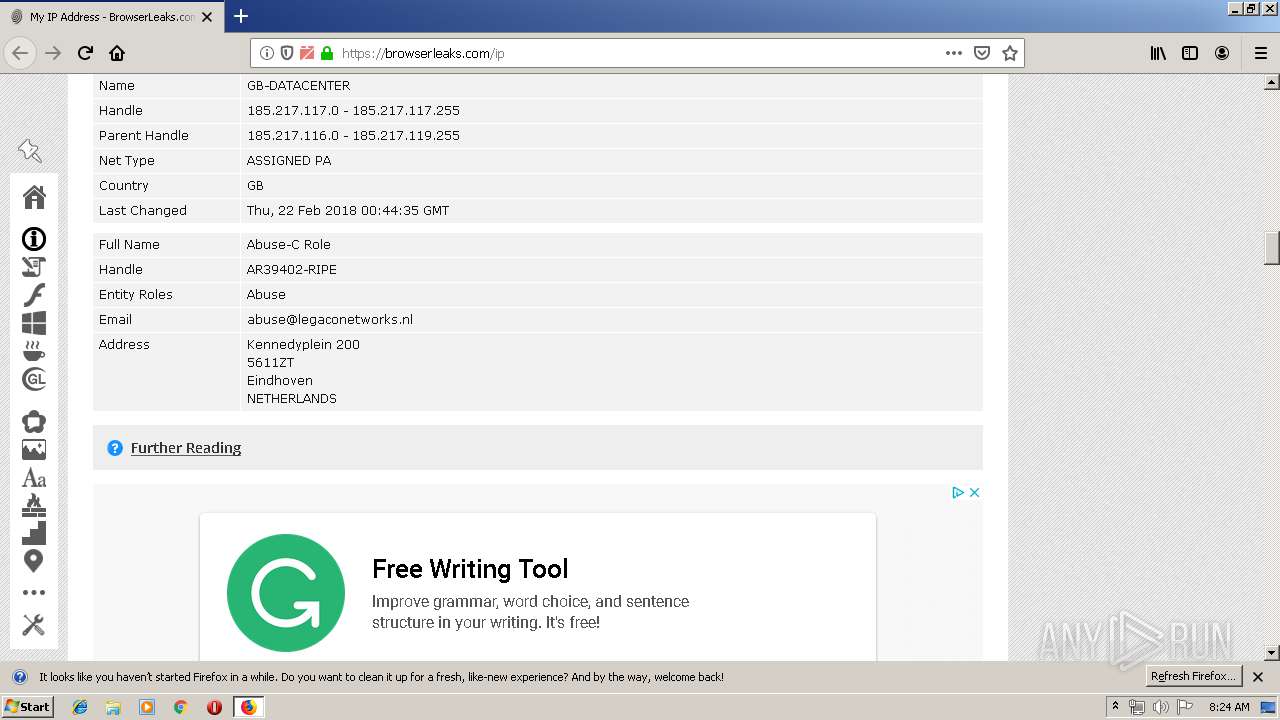Screen dimensions: 1280x720
Task: Click the scrollbar up arrow
Action: (1272, 82)
